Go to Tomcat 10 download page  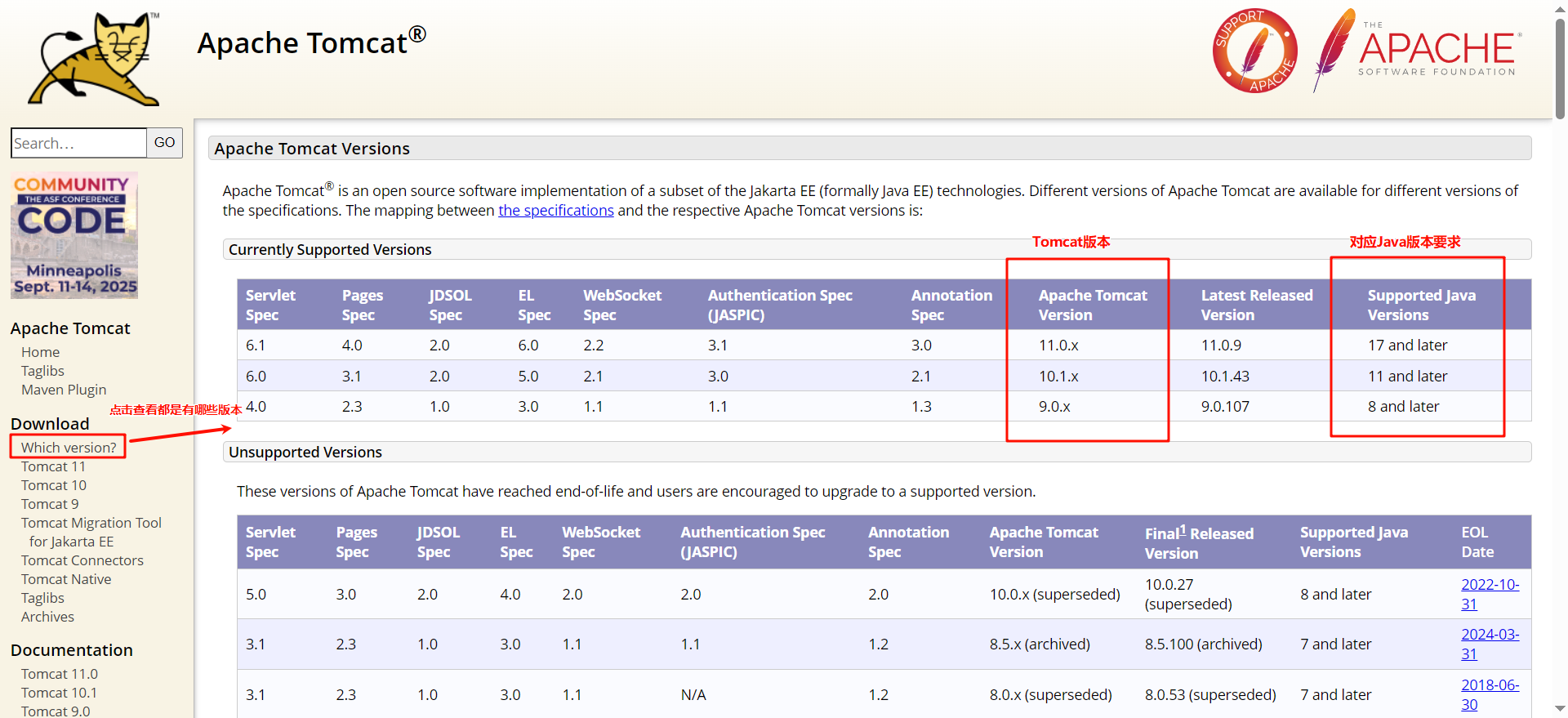(x=54, y=485)
